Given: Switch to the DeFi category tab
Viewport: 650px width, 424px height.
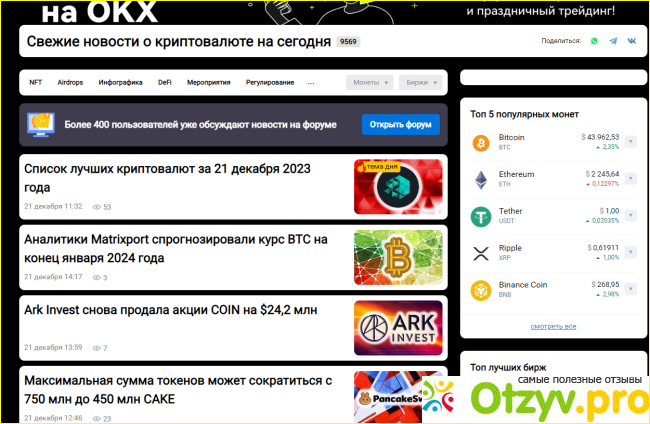Looking at the screenshot, I should (165, 83).
